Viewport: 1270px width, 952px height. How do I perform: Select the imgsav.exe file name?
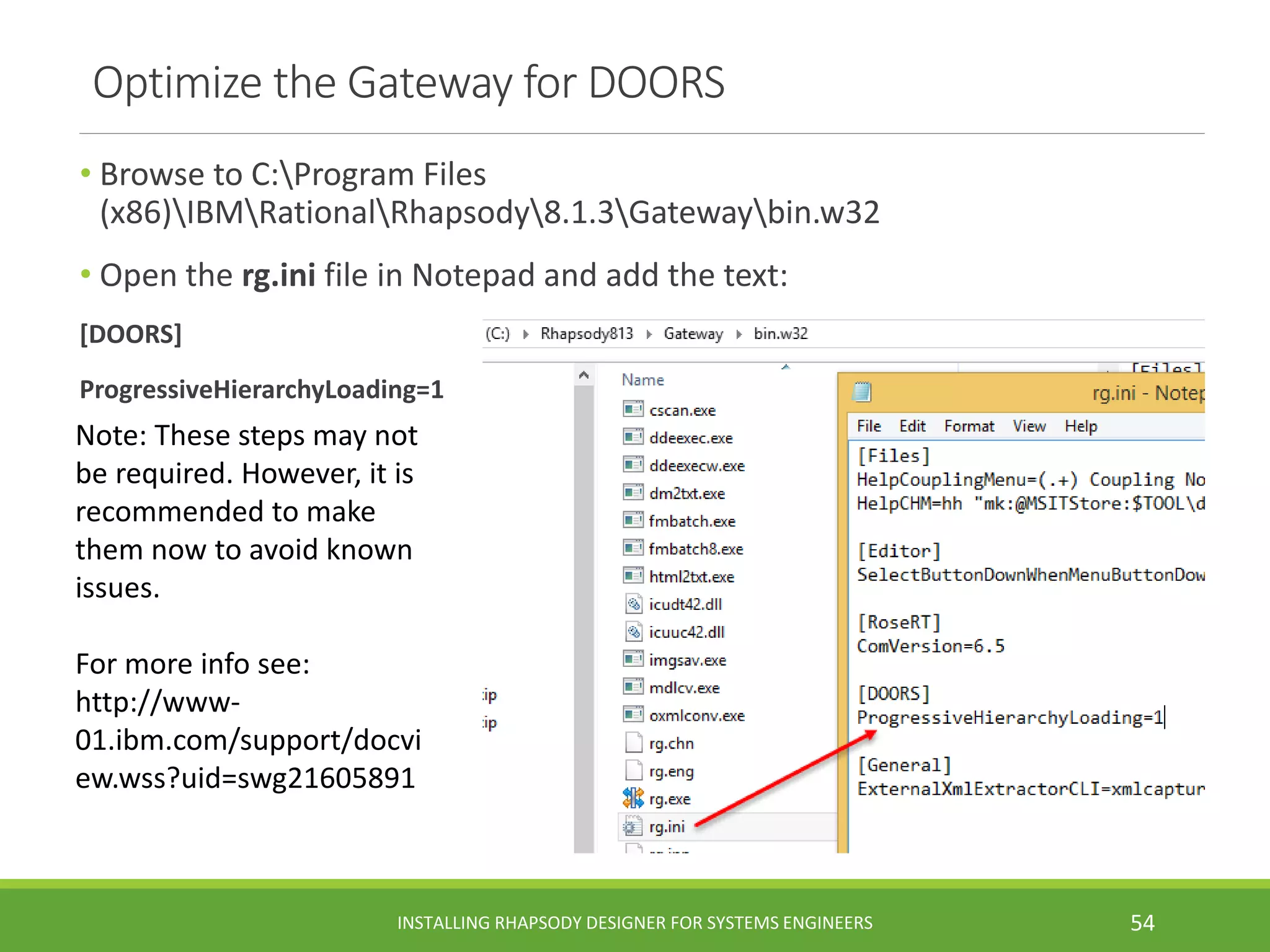tap(687, 661)
